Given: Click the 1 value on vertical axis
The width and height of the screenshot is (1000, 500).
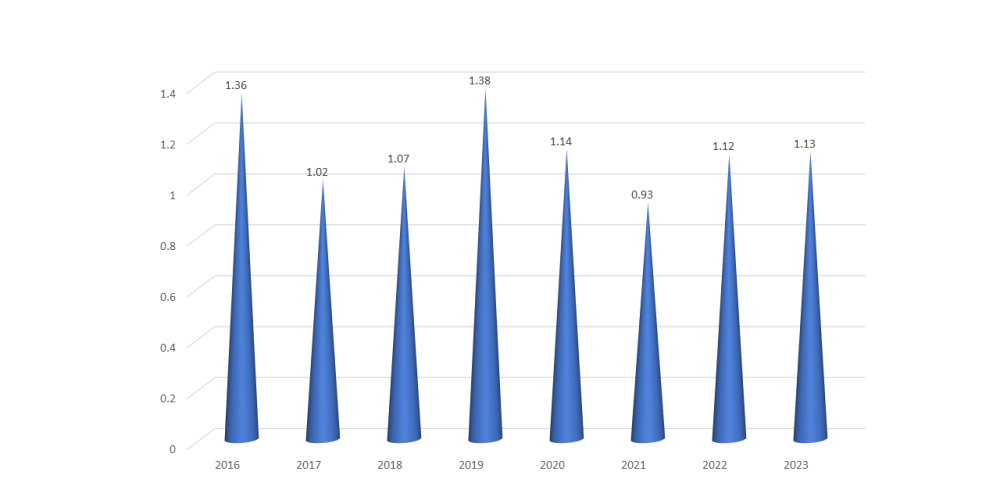Looking at the screenshot, I should [x=172, y=194].
